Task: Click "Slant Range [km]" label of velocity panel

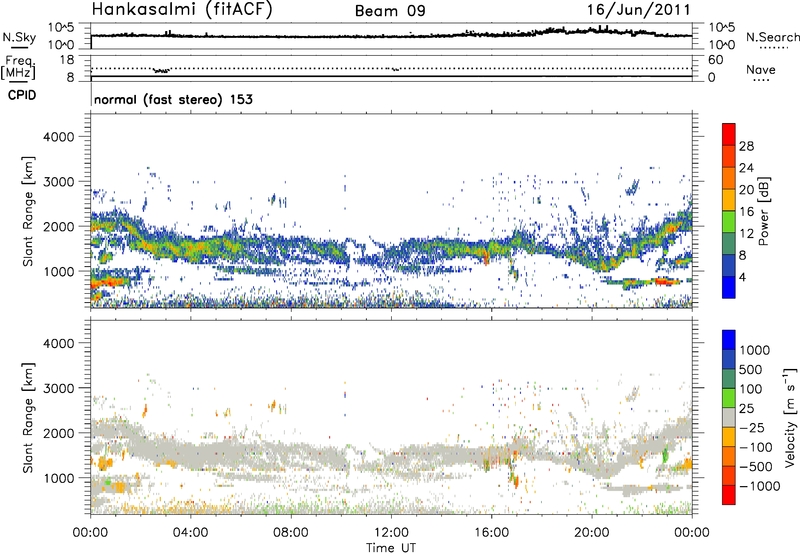Action: pos(28,417)
